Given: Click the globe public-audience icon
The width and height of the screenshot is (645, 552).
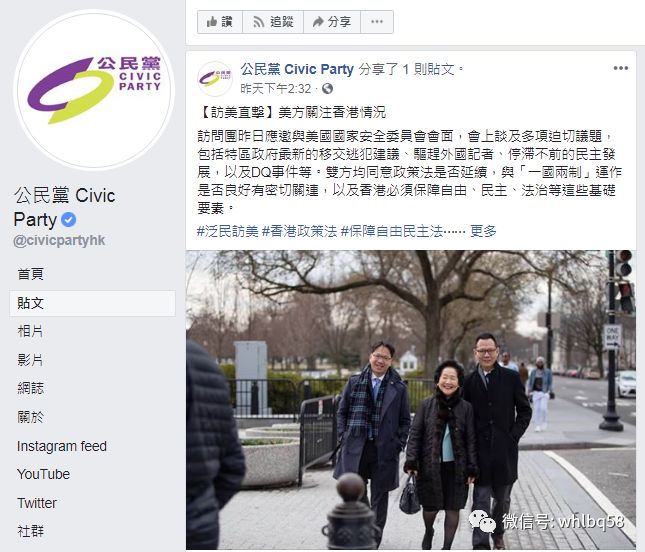Looking at the screenshot, I should point(327,88).
